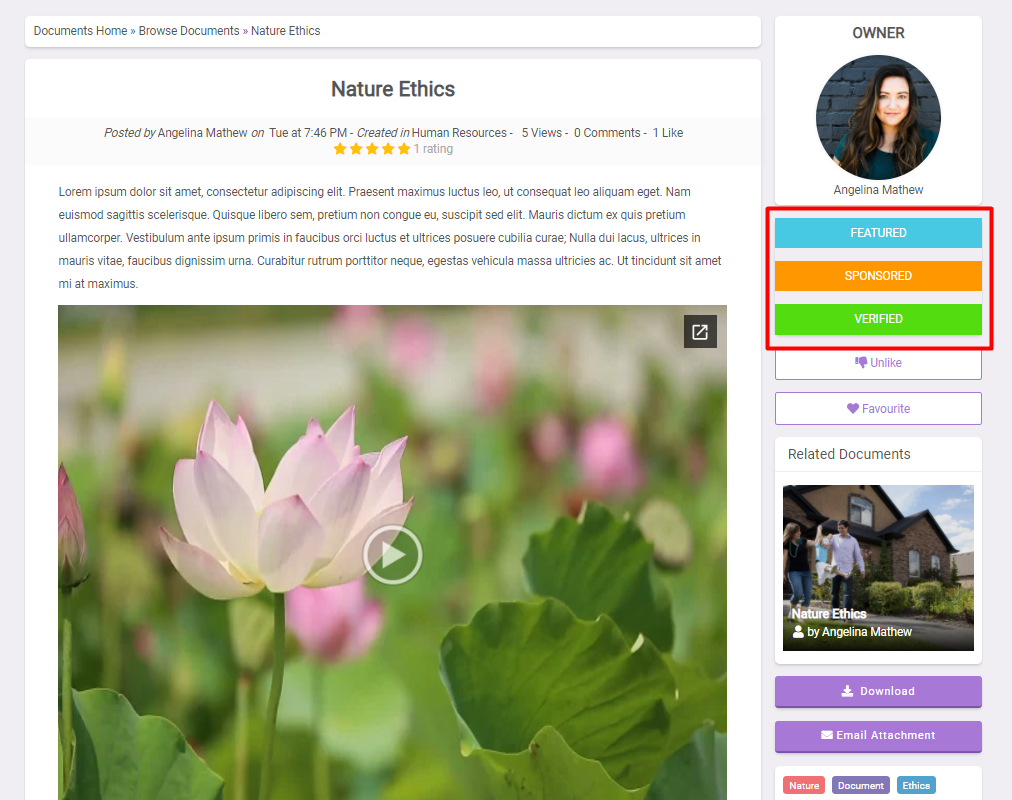Click owner name Angelina Mathew under photo
Screen dimensions: 1012x800
(x=878, y=190)
